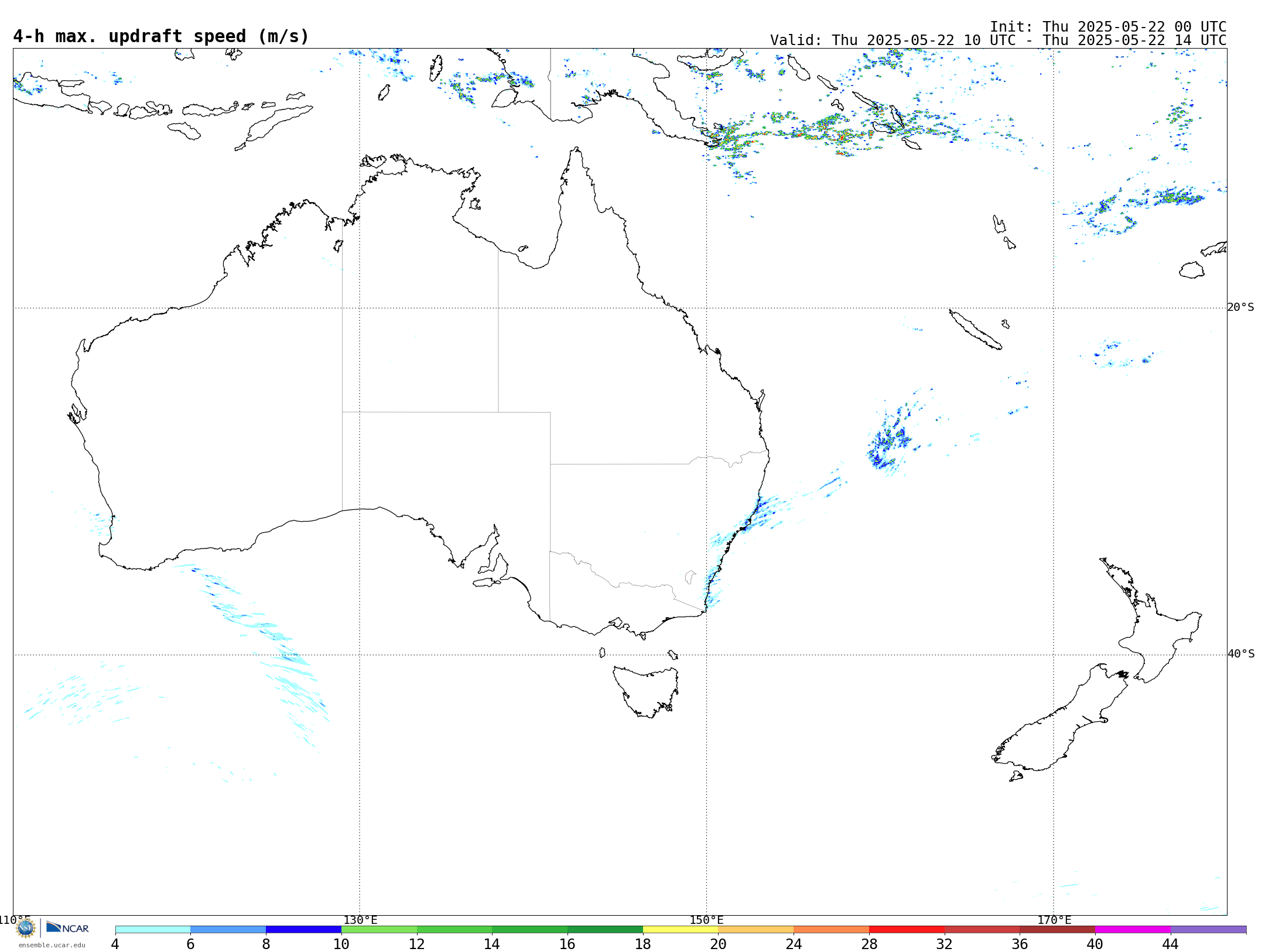Select the light blue 6–8 m/s swatch

click(x=228, y=930)
